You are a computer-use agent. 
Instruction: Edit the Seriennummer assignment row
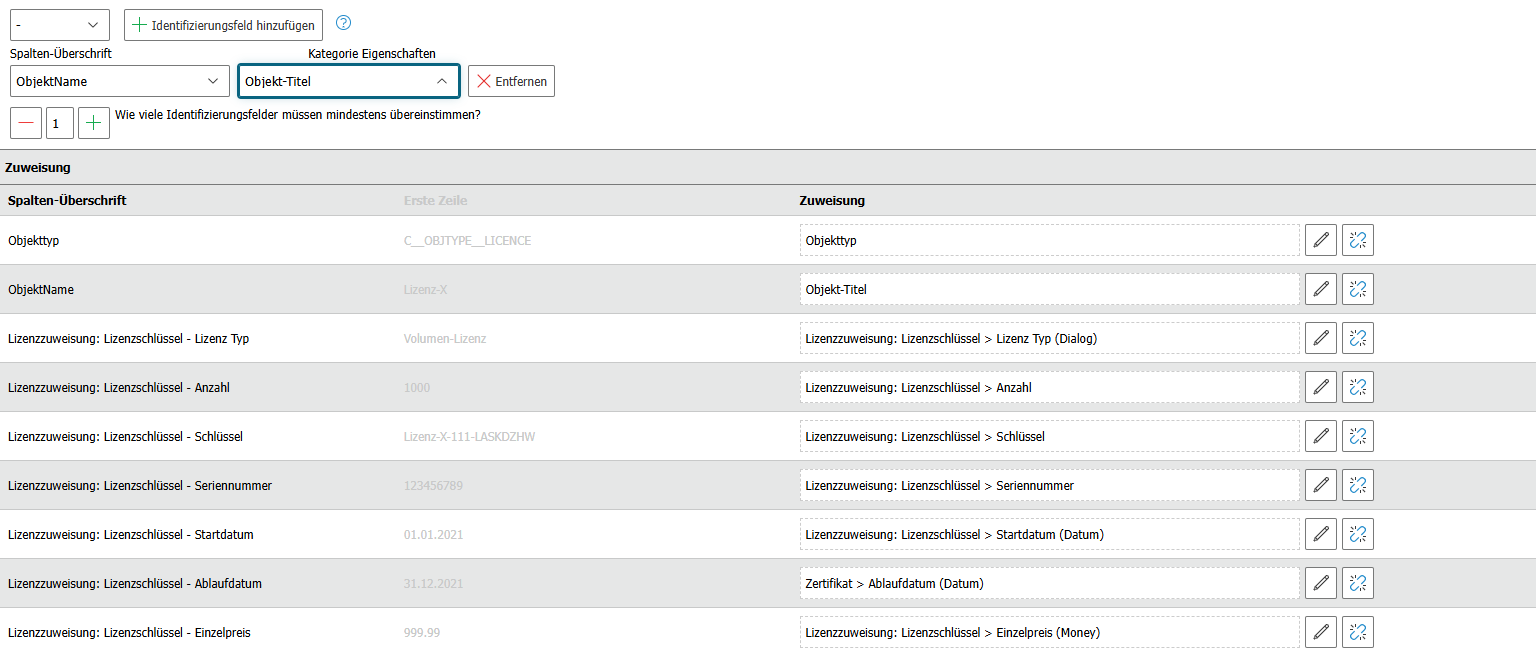[x=1321, y=485]
